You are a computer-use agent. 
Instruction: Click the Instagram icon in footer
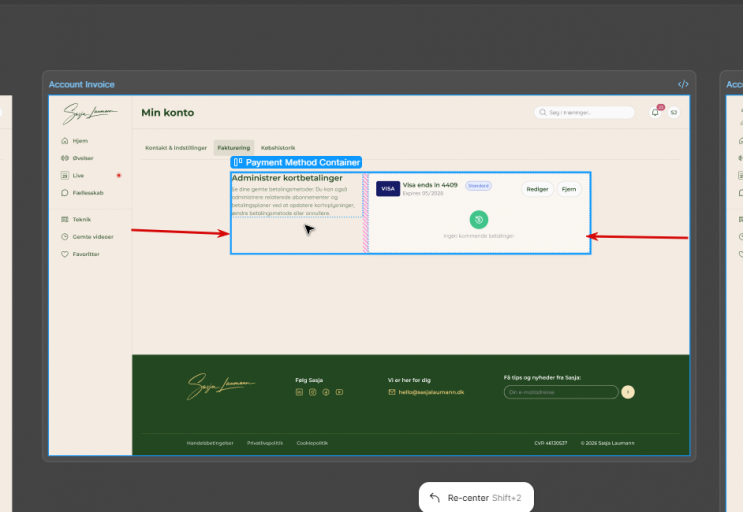313,392
